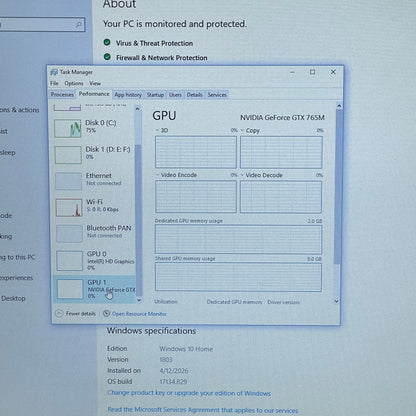Click the sidebar list scroll-down arrow
The height and width of the screenshot is (416, 416).
coord(139,300)
